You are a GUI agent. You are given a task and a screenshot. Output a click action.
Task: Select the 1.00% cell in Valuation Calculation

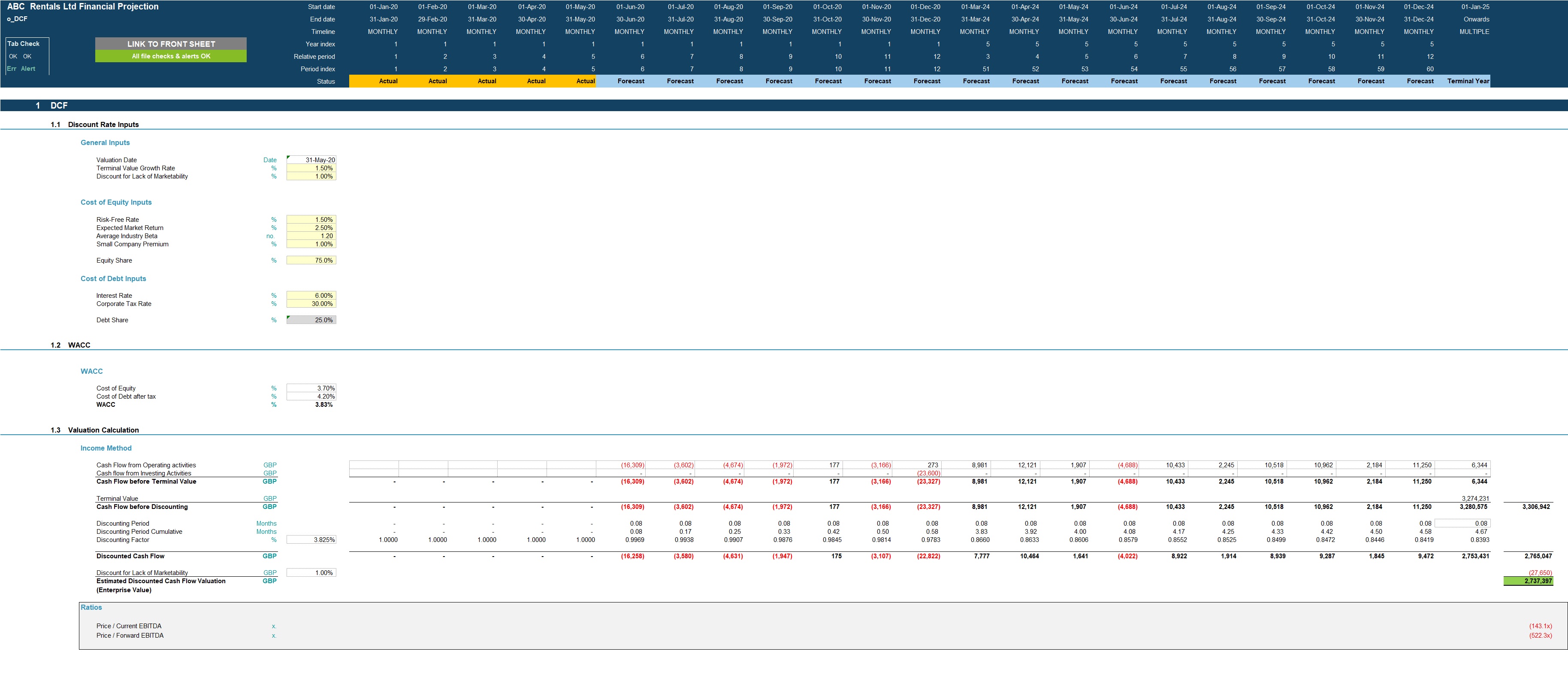(311, 573)
